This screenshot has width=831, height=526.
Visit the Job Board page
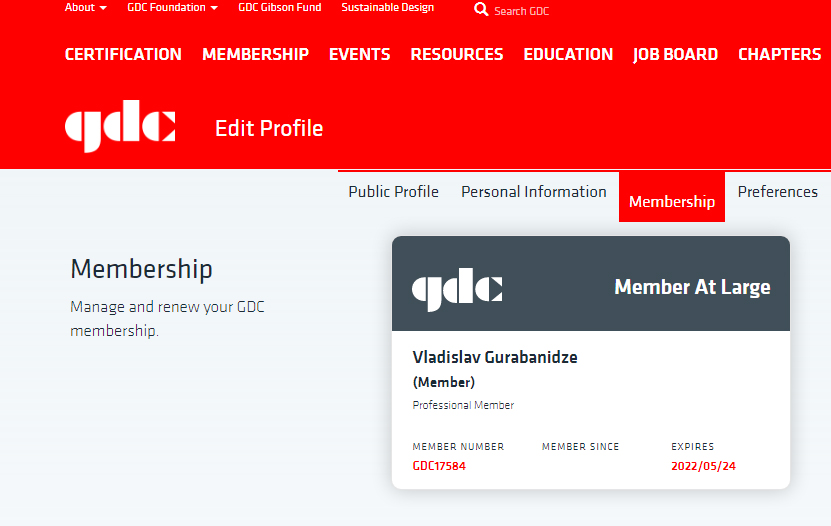coord(675,54)
